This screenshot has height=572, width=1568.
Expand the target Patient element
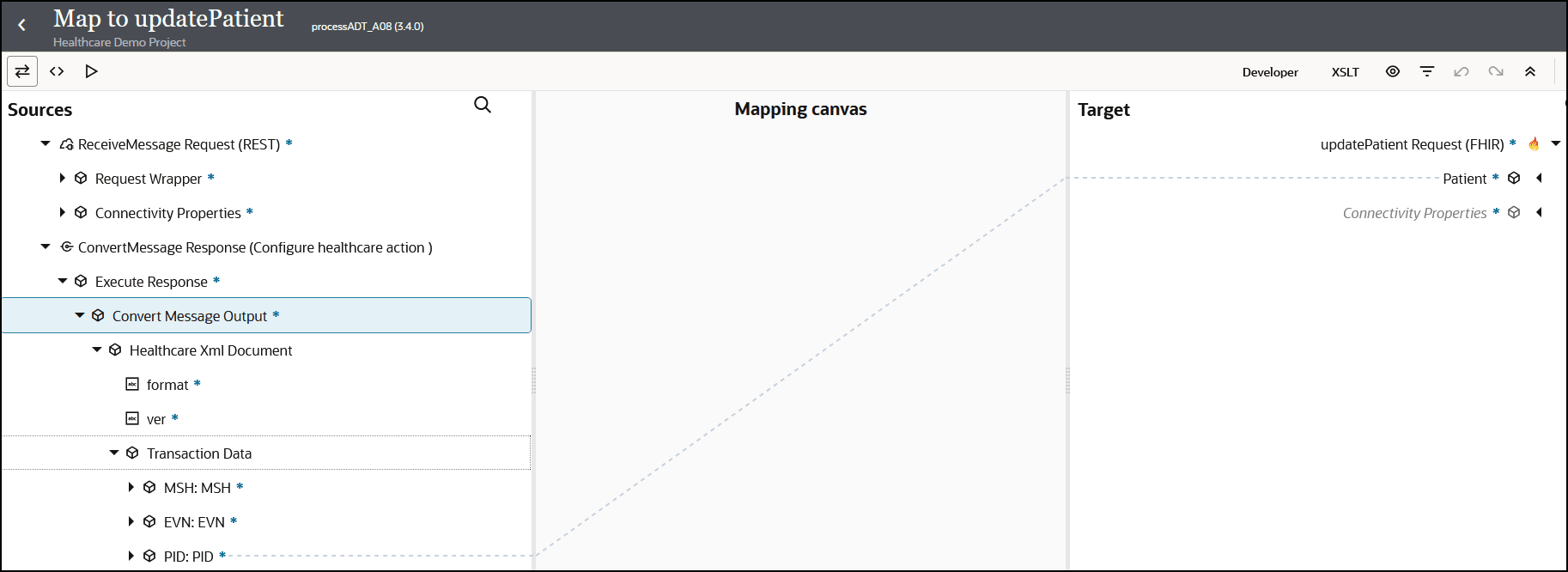pyautogui.click(x=1539, y=178)
